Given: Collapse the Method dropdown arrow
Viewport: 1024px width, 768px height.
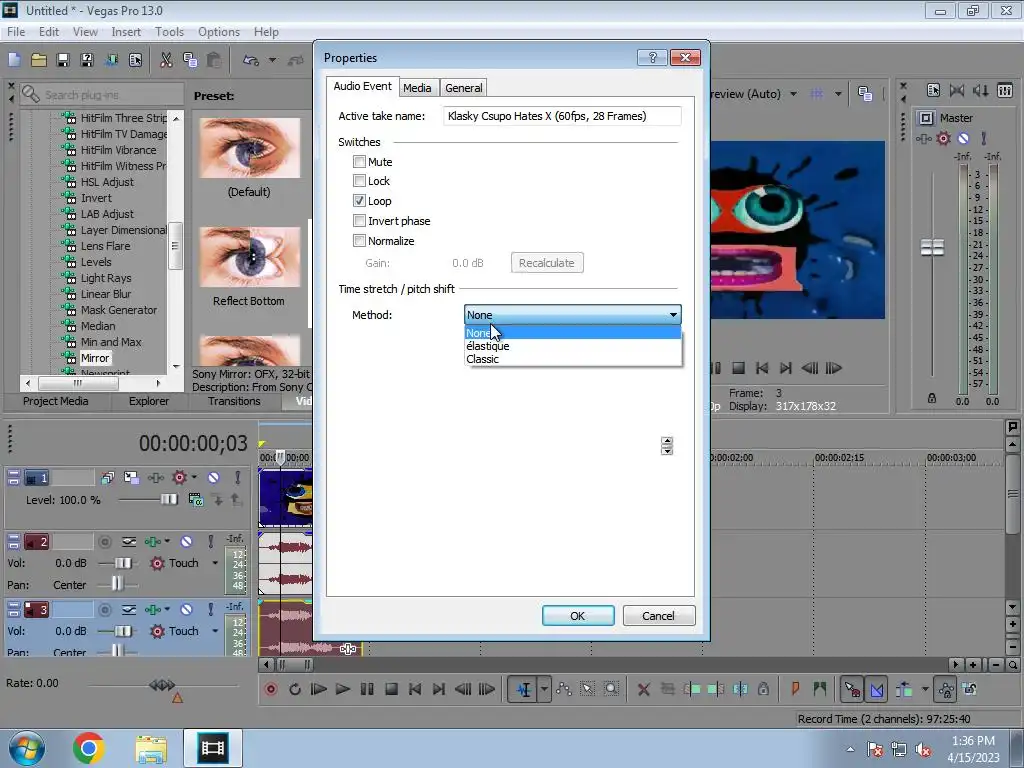Looking at the screenshot, I should click(673, 315).
